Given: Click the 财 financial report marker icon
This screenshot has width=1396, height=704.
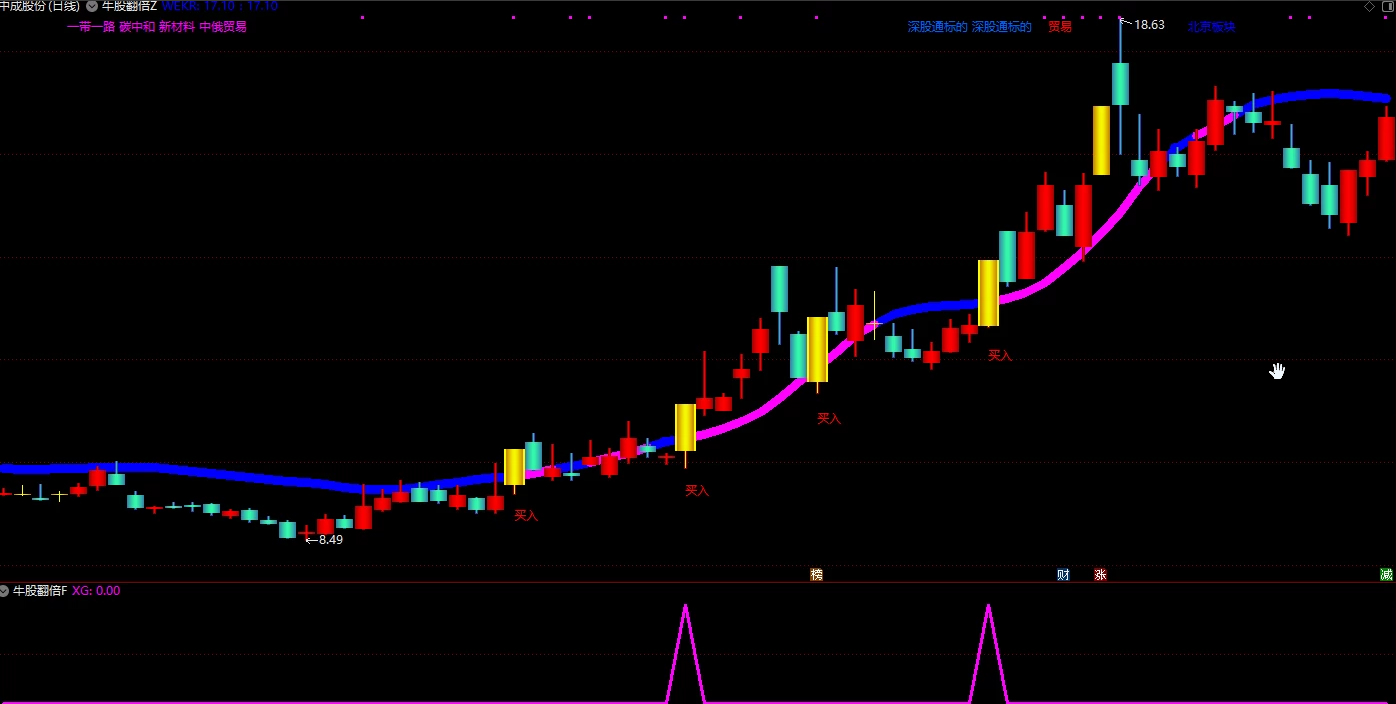Looking at the screenshot, I should coord(1063,575).
